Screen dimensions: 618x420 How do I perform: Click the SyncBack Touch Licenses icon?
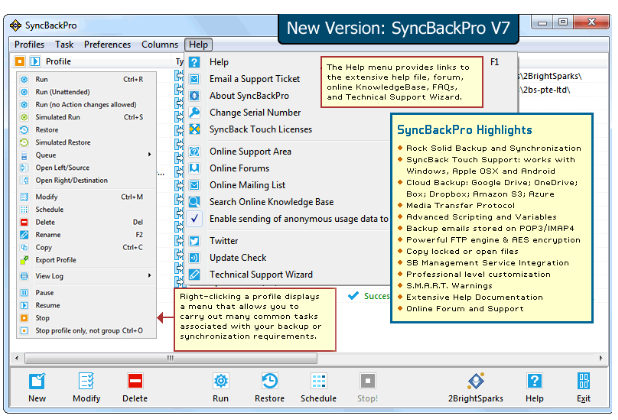click(194, 129)
